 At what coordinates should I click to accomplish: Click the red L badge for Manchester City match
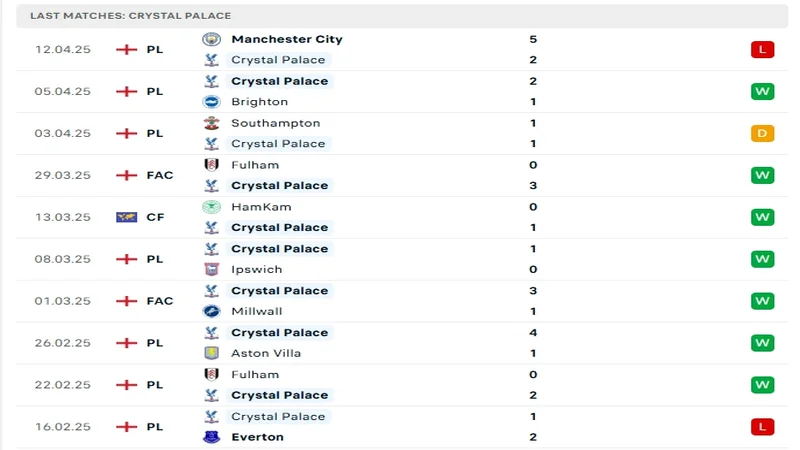[x=762, y=49]
